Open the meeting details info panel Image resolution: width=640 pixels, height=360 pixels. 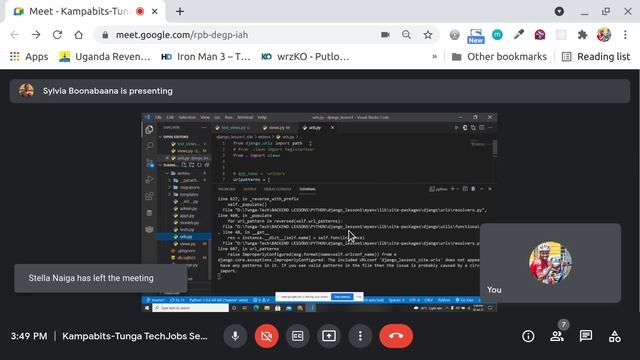click(x=528, y=336)
